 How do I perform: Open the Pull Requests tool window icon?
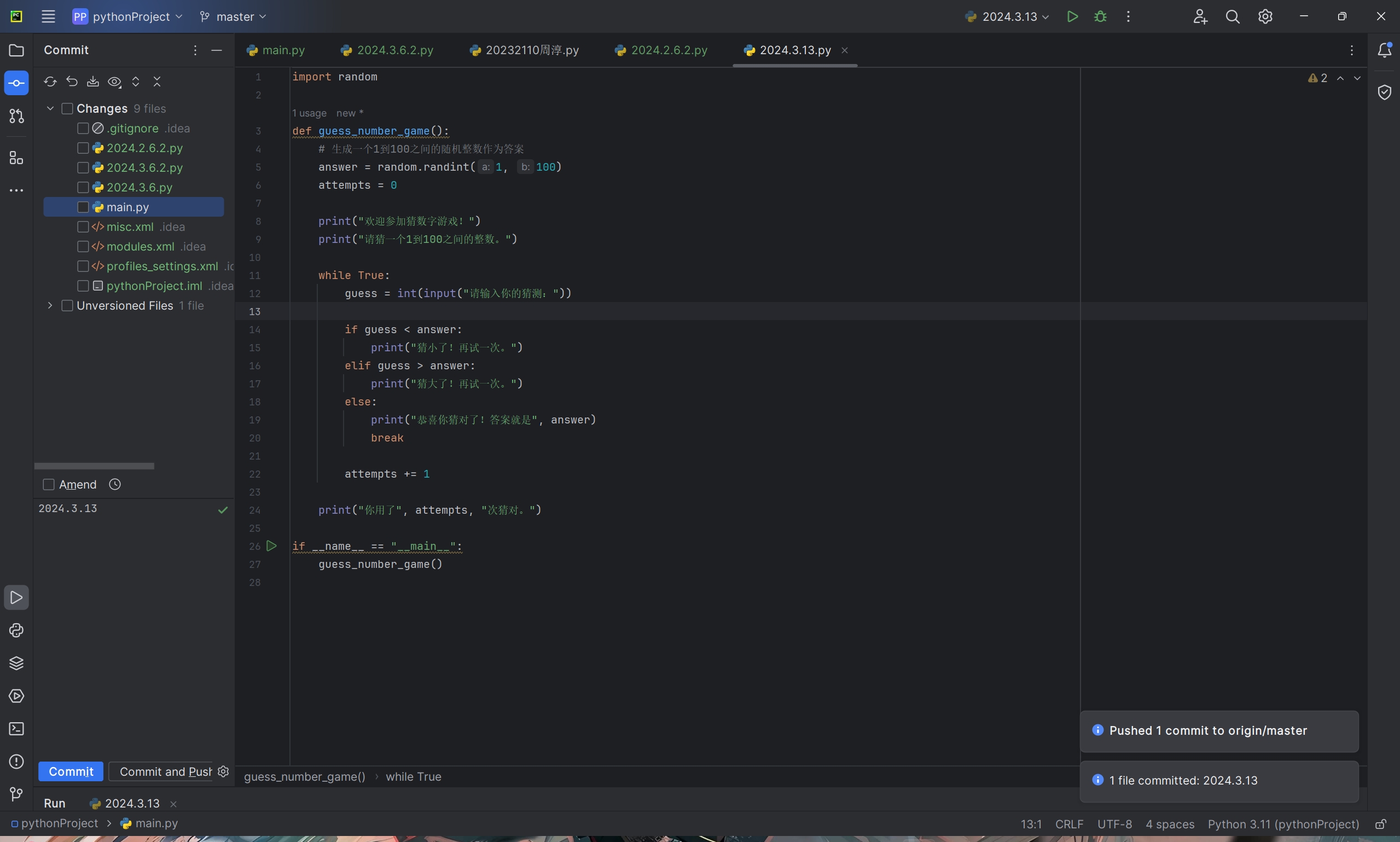point(16,117)
